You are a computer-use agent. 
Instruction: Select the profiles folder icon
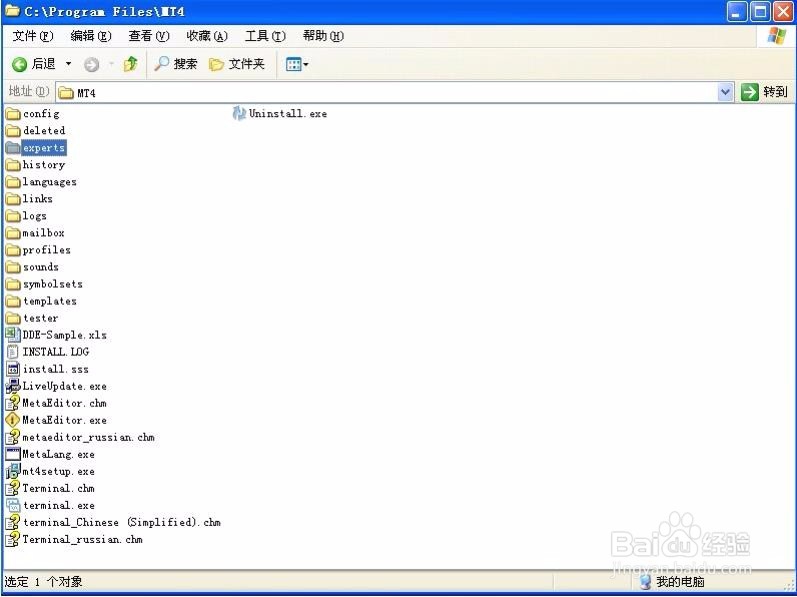click(x=13, y=250)
